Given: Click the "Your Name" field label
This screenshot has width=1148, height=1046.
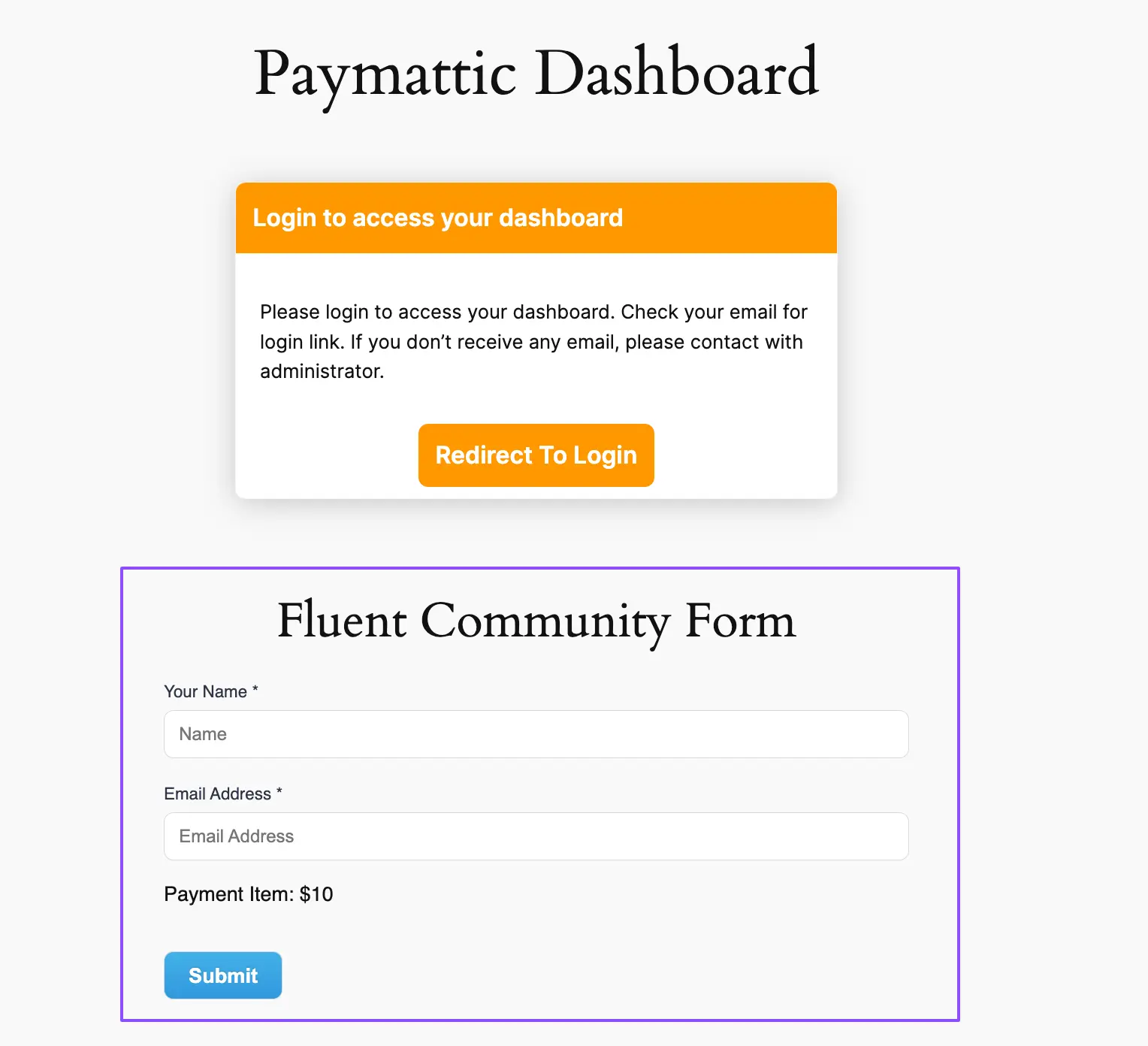Looking at the screenshot, I should click(x=205, y=691).
